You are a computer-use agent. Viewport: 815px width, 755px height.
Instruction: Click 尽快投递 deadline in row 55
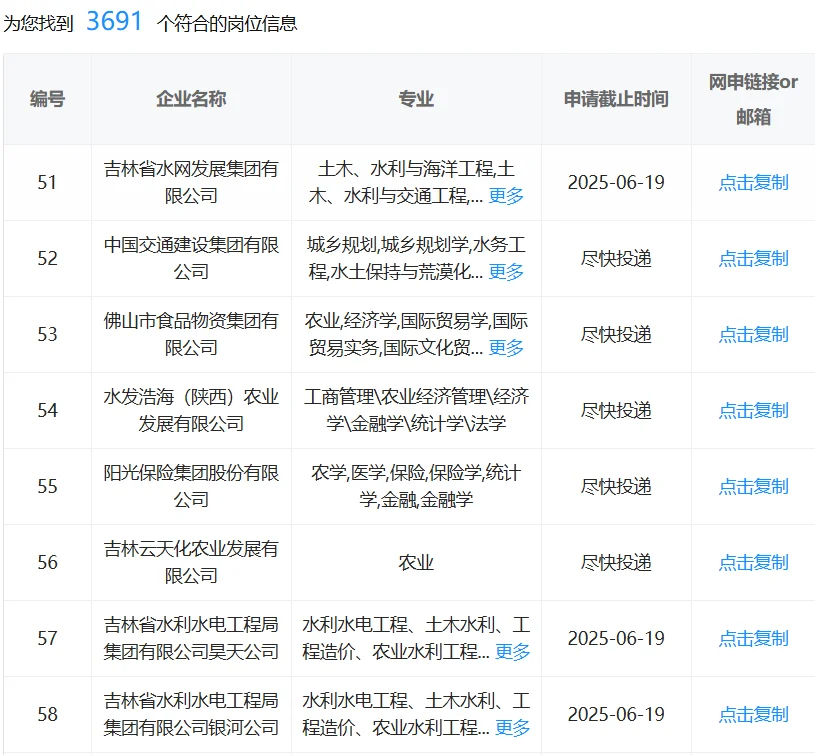[x=616, y=486]
